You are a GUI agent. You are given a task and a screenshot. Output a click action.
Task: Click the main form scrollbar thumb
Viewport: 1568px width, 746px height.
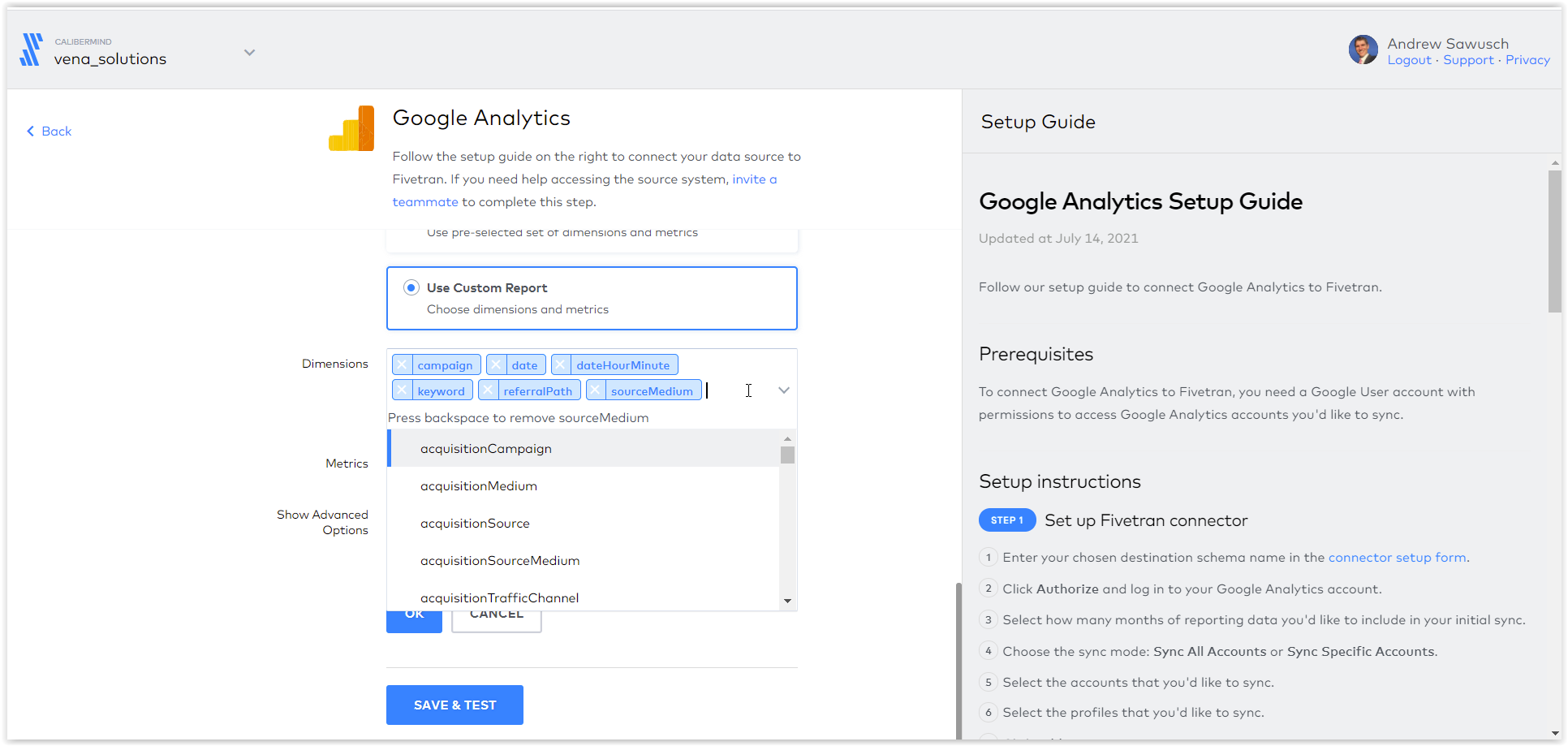[958, 661]
